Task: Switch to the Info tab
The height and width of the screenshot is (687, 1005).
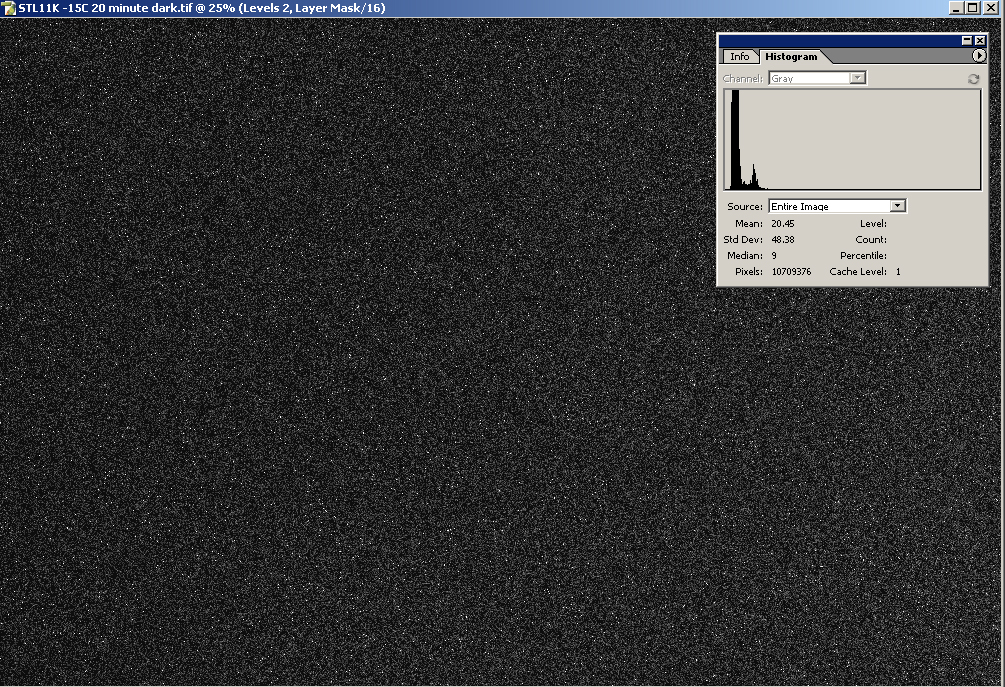Action: (x=739, y=57)
